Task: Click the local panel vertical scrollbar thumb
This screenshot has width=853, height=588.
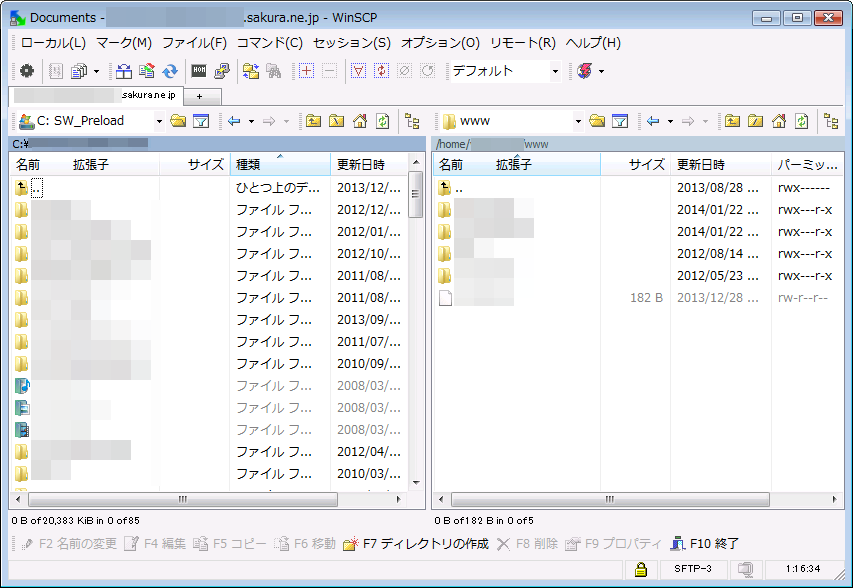Action: point(415,194)
